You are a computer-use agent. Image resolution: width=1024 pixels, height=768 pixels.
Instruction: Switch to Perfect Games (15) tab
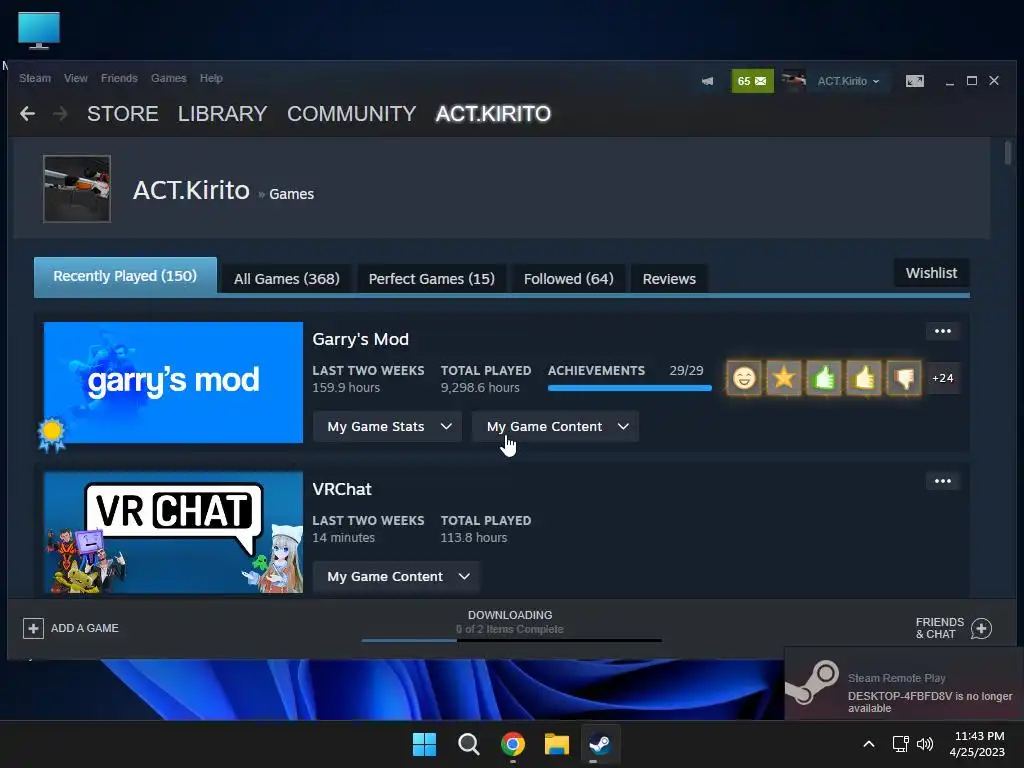click(x=432, y=279)
